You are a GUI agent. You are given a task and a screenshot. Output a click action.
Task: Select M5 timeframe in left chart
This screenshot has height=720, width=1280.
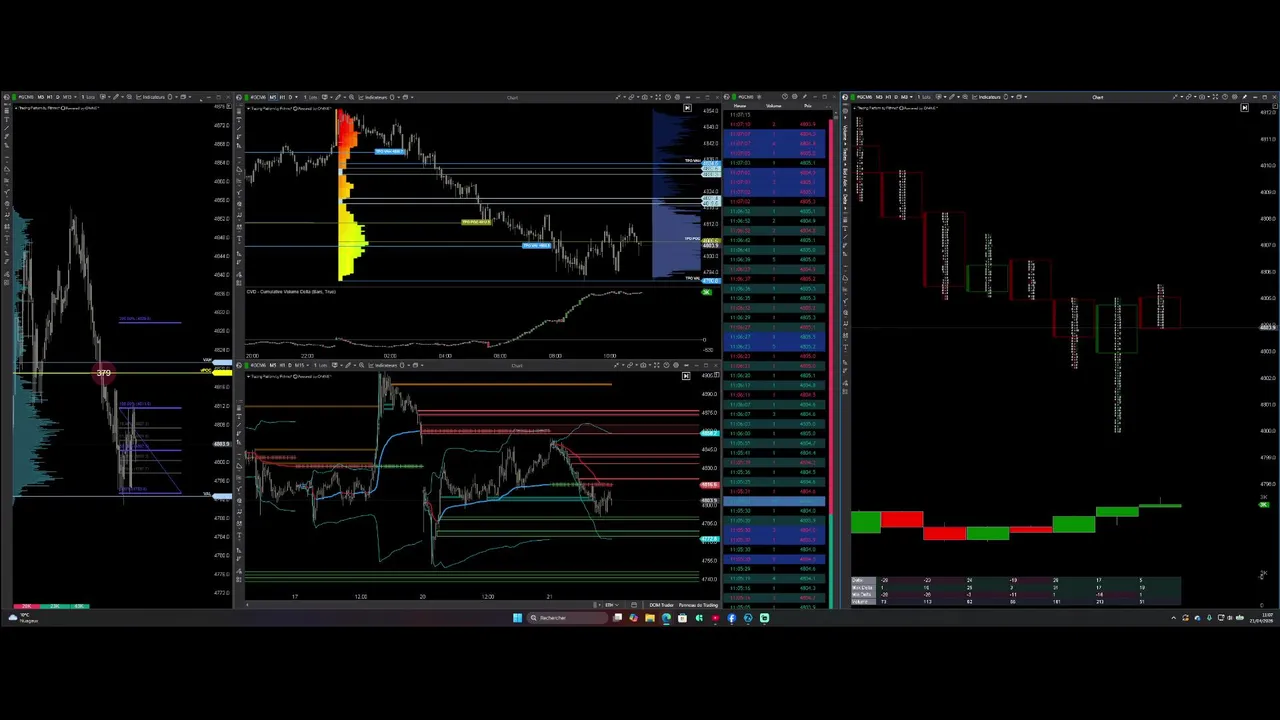(41, 97)
